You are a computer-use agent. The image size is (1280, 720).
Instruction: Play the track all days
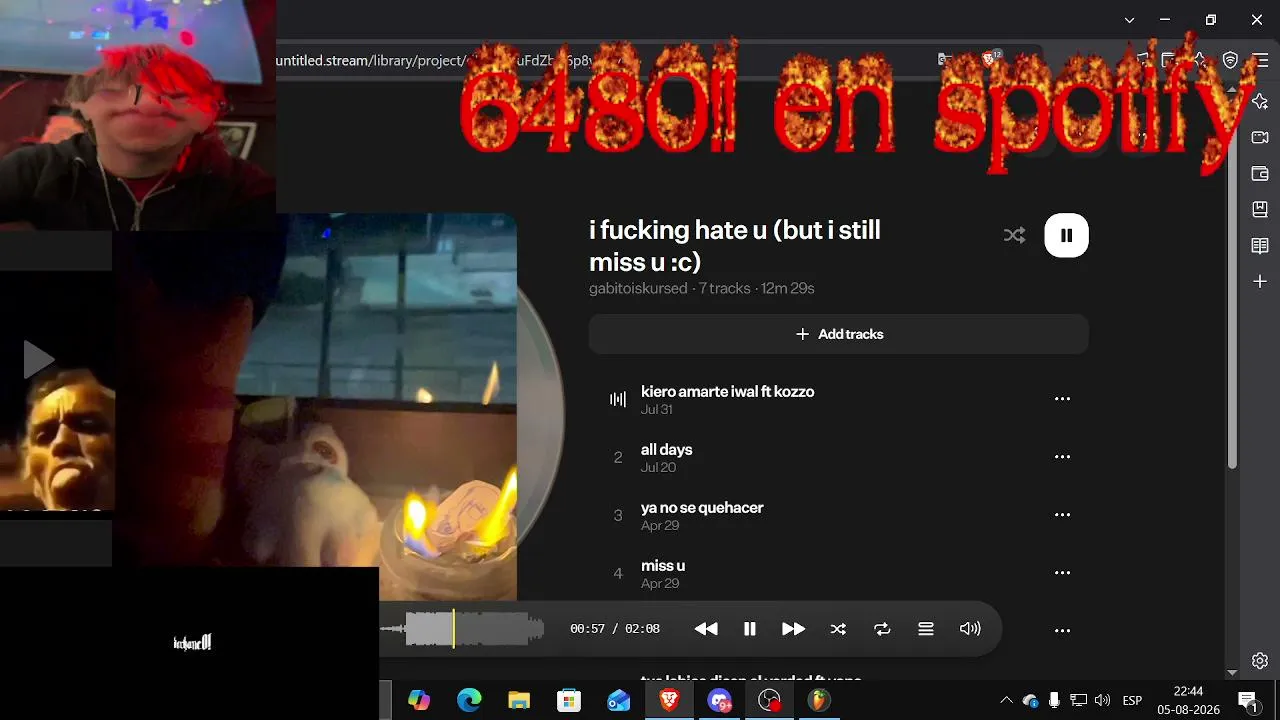[x=667, y=450]
